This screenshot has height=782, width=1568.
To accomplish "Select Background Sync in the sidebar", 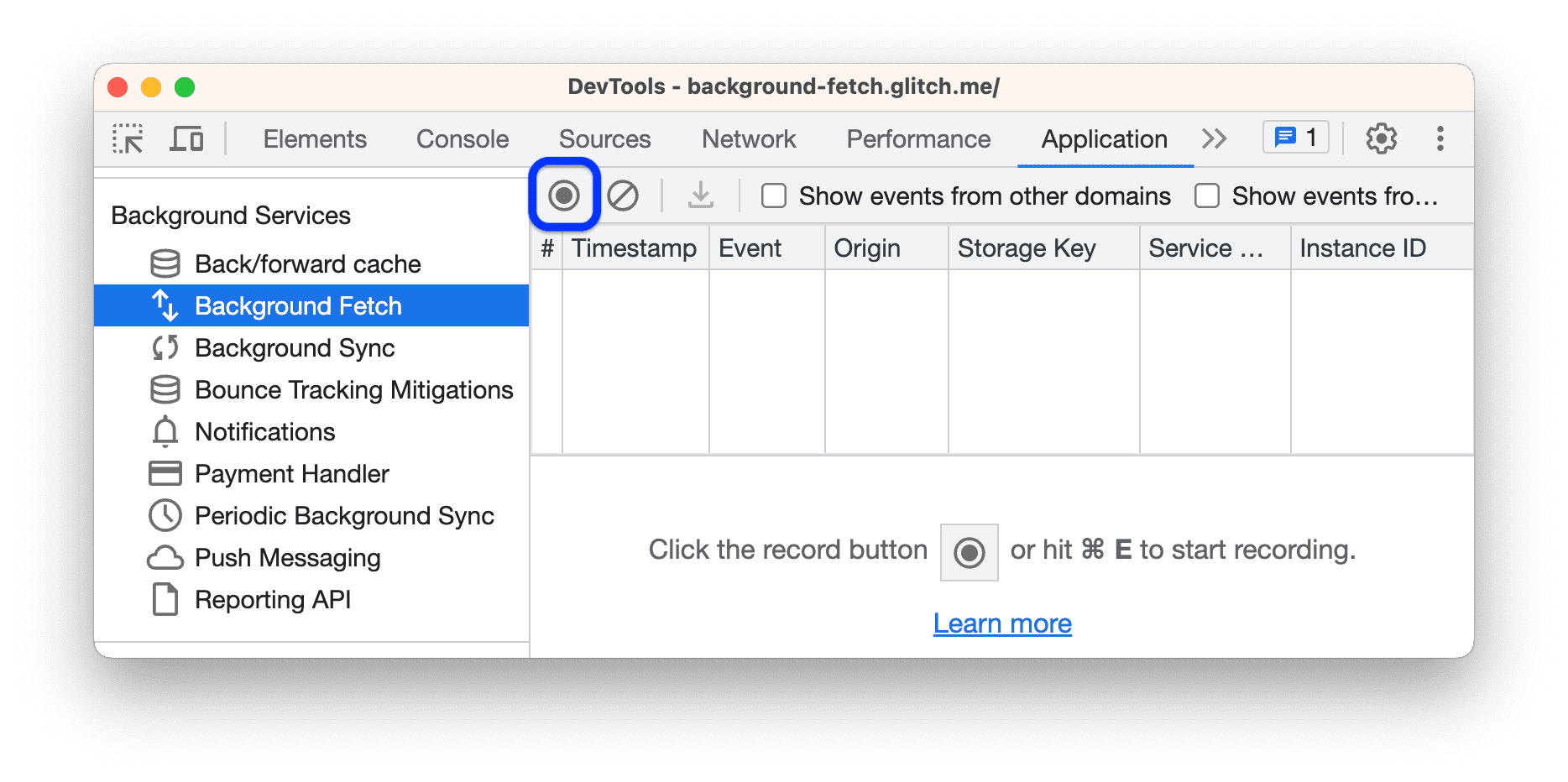I will [295, 347].
